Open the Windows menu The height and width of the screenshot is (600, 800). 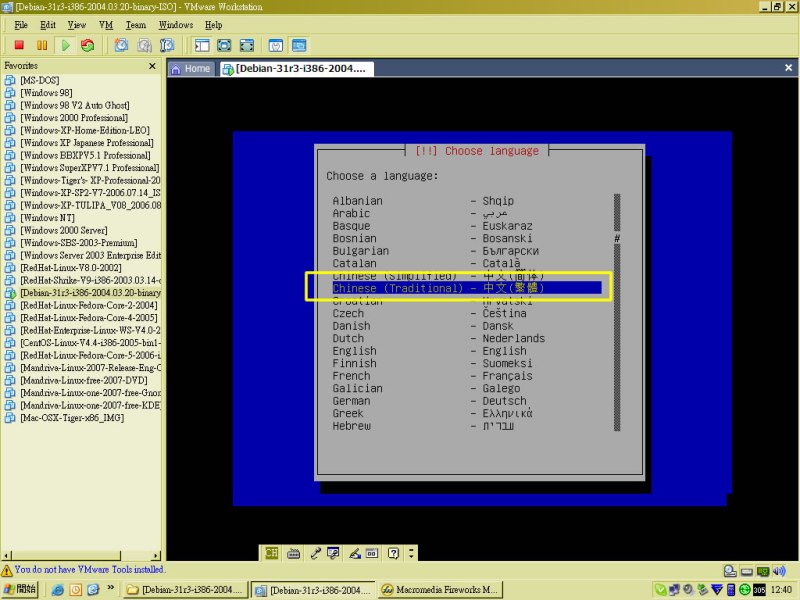tap(176, 25)
